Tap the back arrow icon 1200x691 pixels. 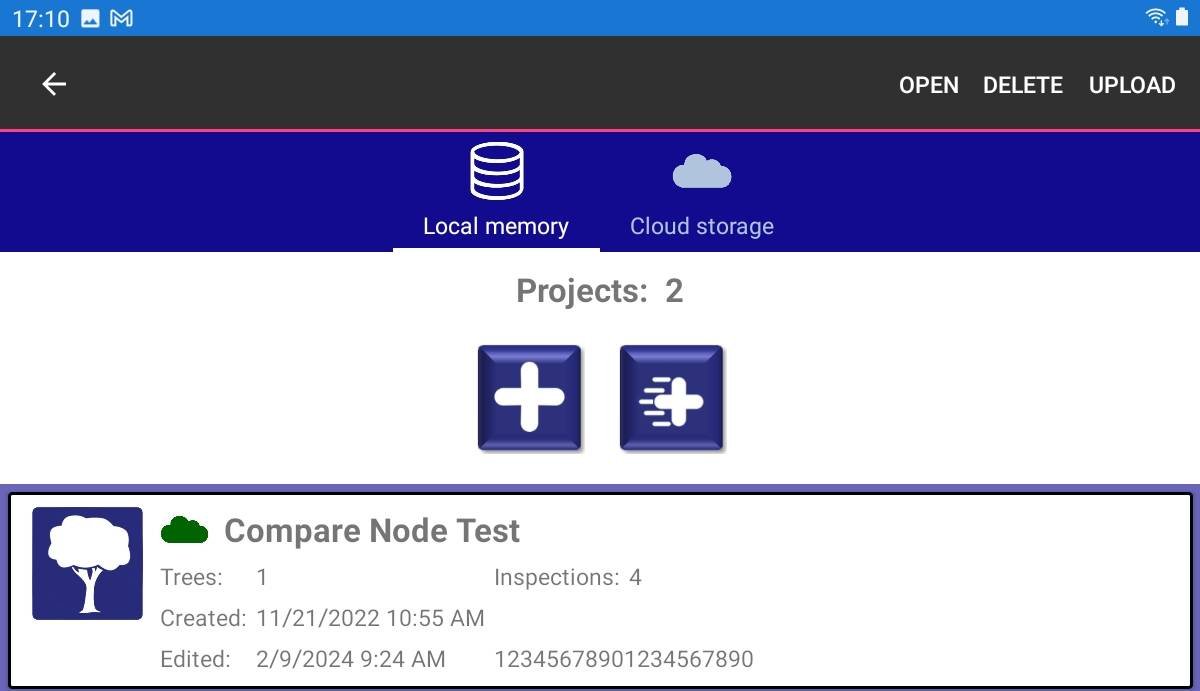[54, 85]
